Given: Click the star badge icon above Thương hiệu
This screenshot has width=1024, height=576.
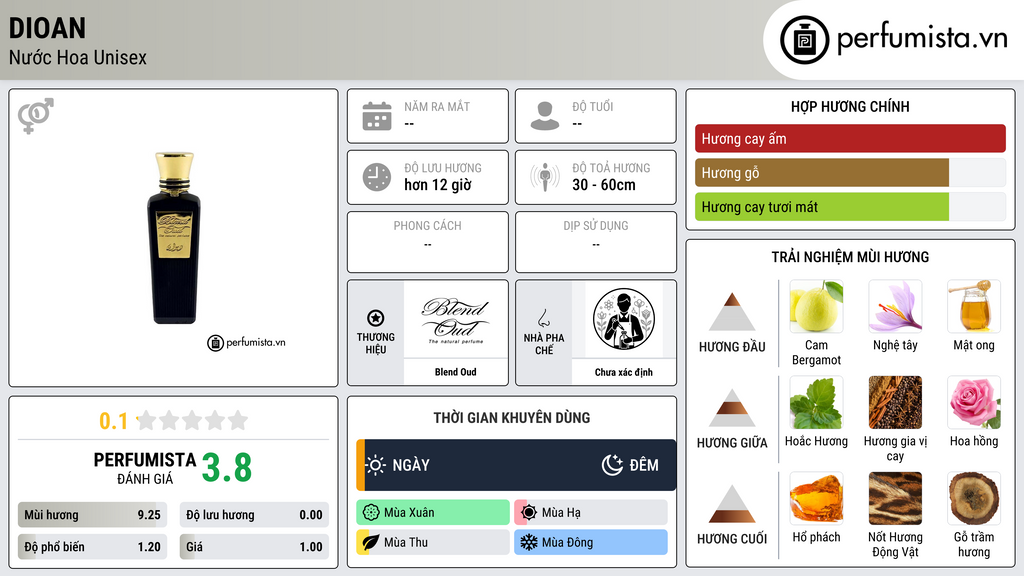Looking at the screenshot, I should [376, 318].
